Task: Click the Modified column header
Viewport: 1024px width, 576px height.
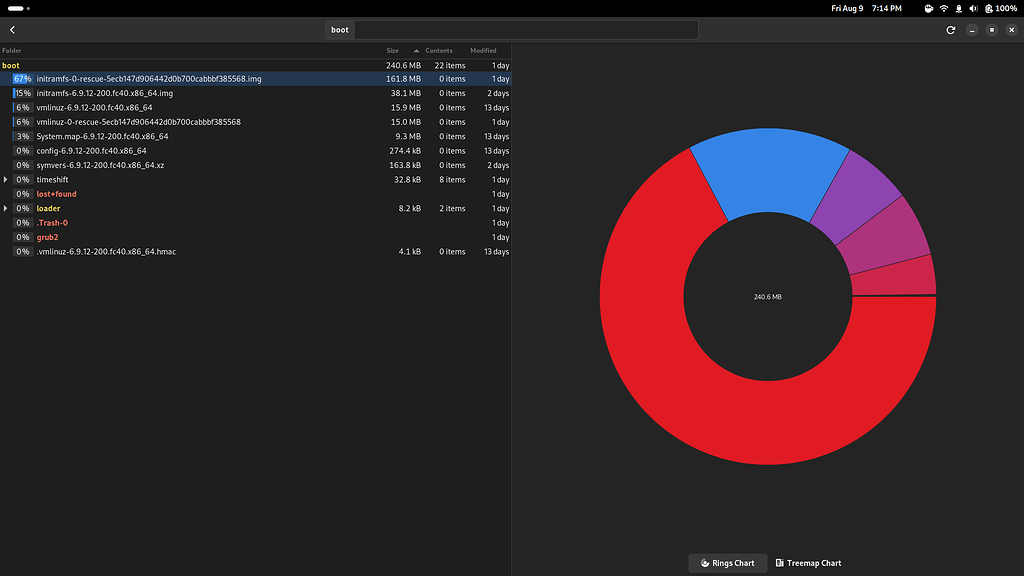Action: coord(483,50)
